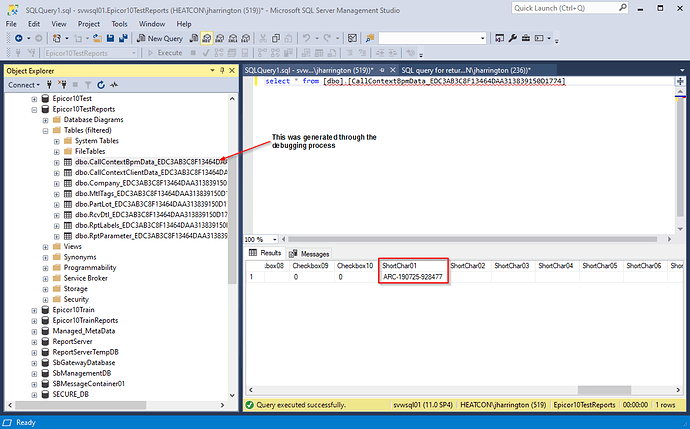
Task: Switch to the Messages tab
Action: pyautogui.click(x=310, y=253)
